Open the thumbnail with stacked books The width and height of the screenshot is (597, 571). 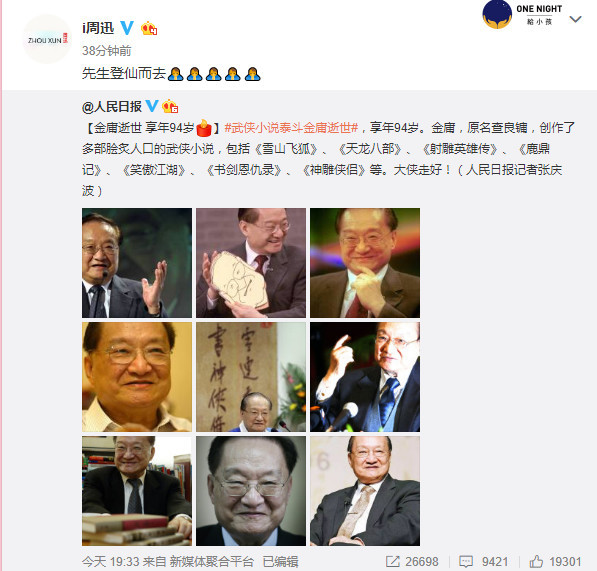click(x=137, y=491)
